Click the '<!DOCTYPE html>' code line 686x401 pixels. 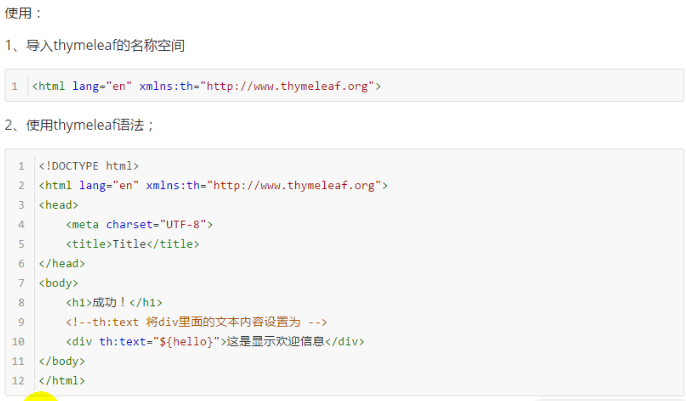89,166
